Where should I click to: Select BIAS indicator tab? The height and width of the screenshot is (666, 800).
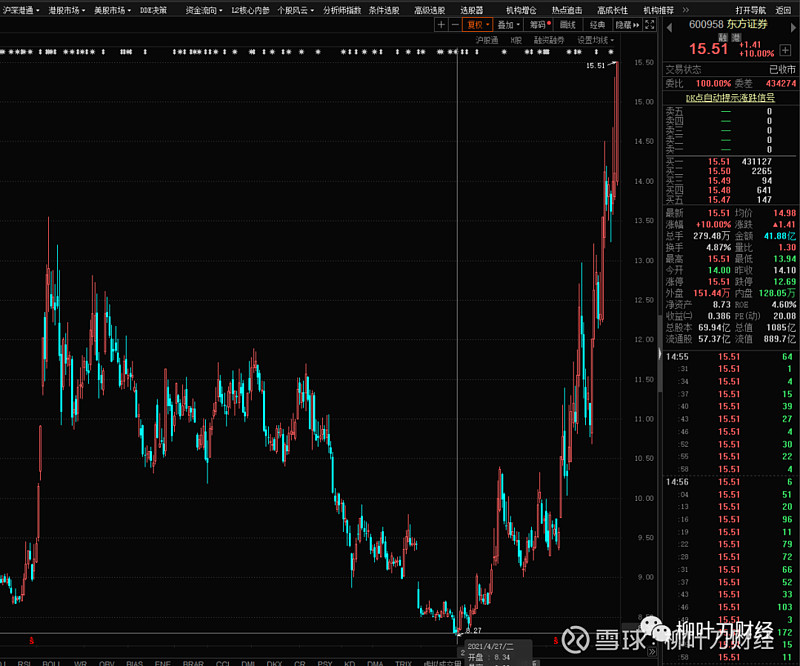(x=134, y=663)
